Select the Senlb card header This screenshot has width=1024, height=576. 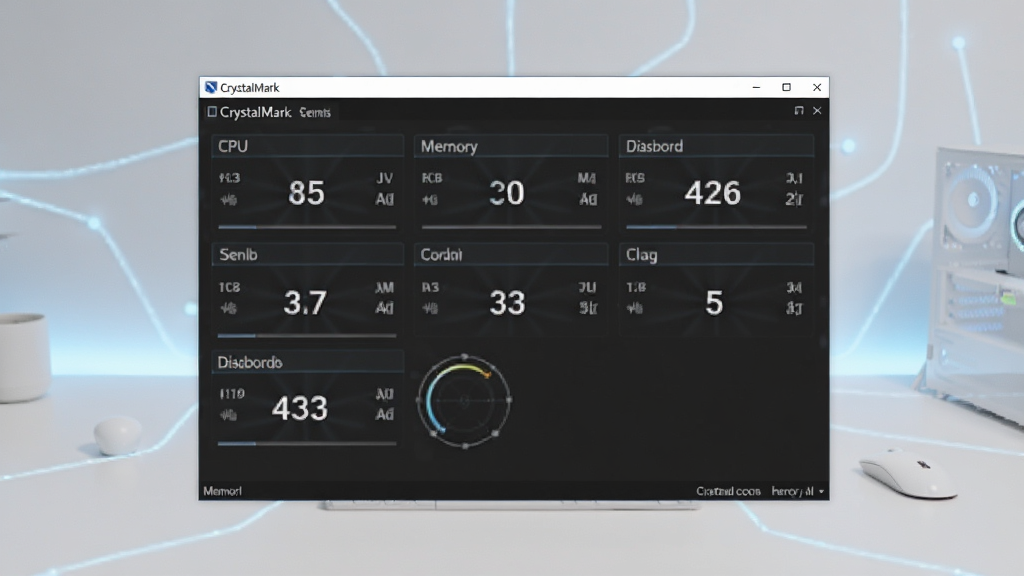point(307,254)
